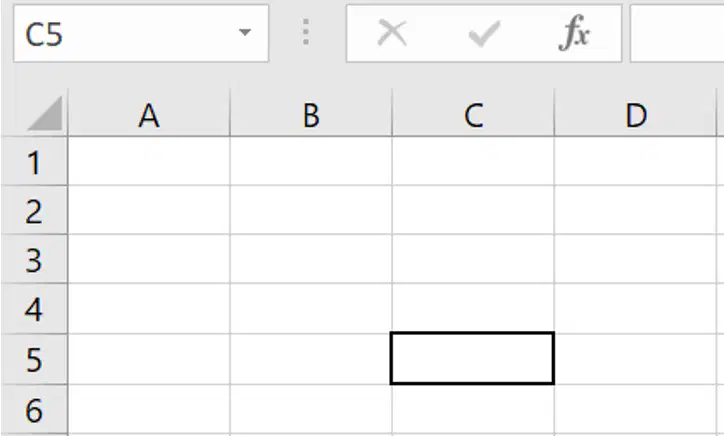
Task: Select row 6 header
Action: point(34,410)
